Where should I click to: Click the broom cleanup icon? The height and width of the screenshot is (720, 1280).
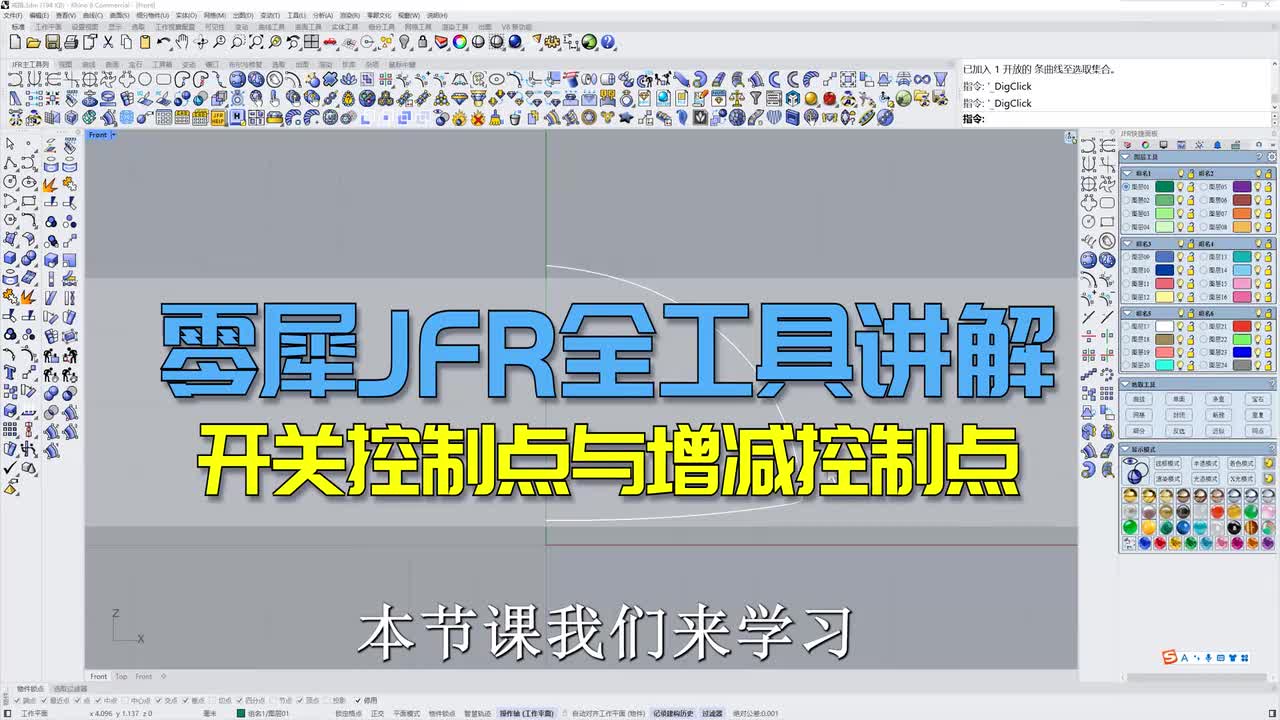[x=494, y=117]
